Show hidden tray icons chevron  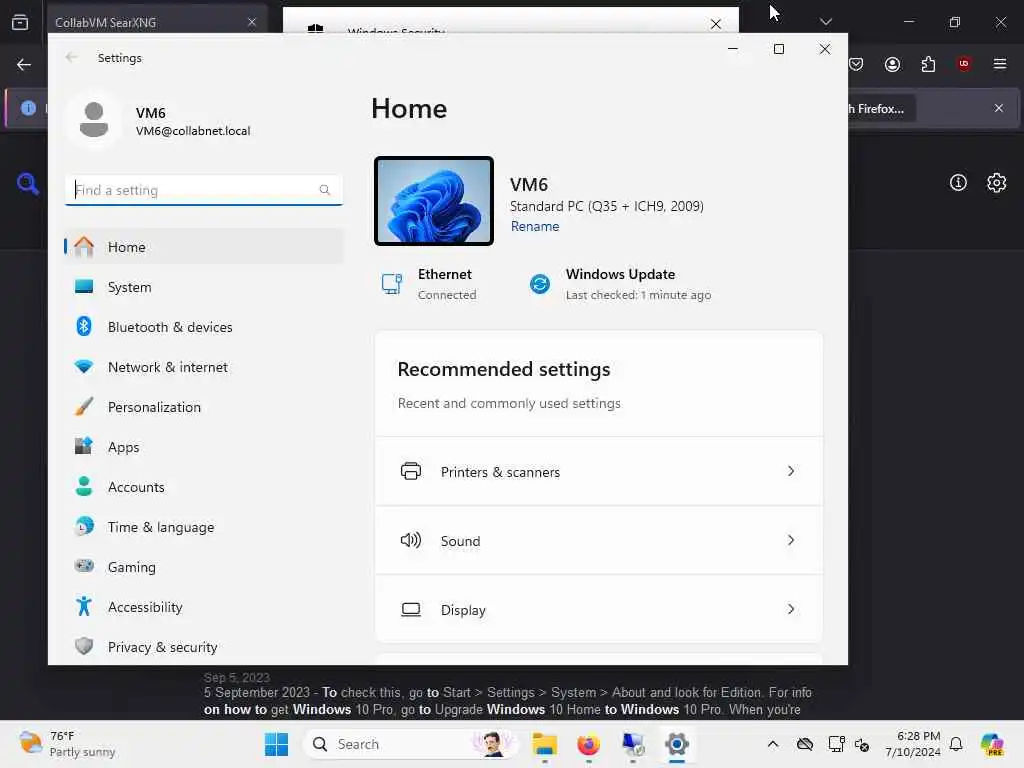click(773, 744)
